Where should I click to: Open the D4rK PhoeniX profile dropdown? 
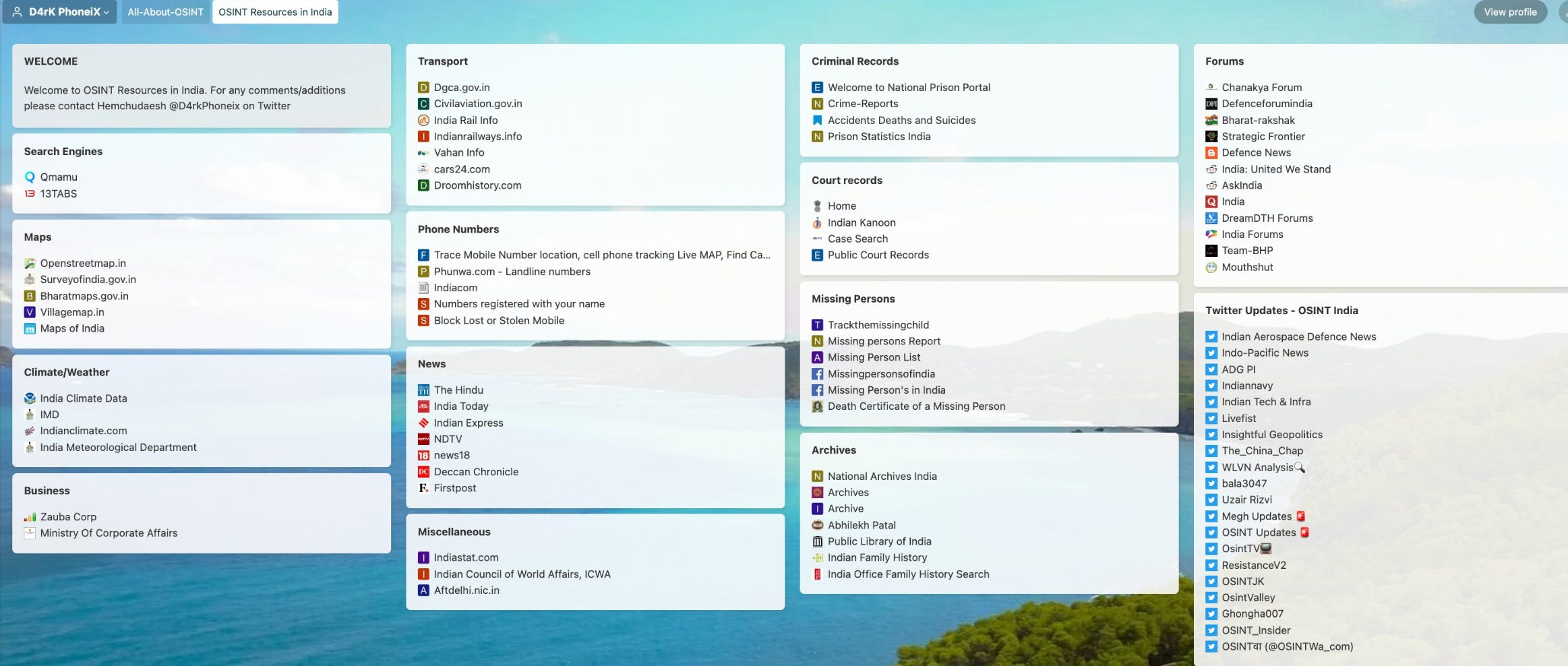click(60, 11)
